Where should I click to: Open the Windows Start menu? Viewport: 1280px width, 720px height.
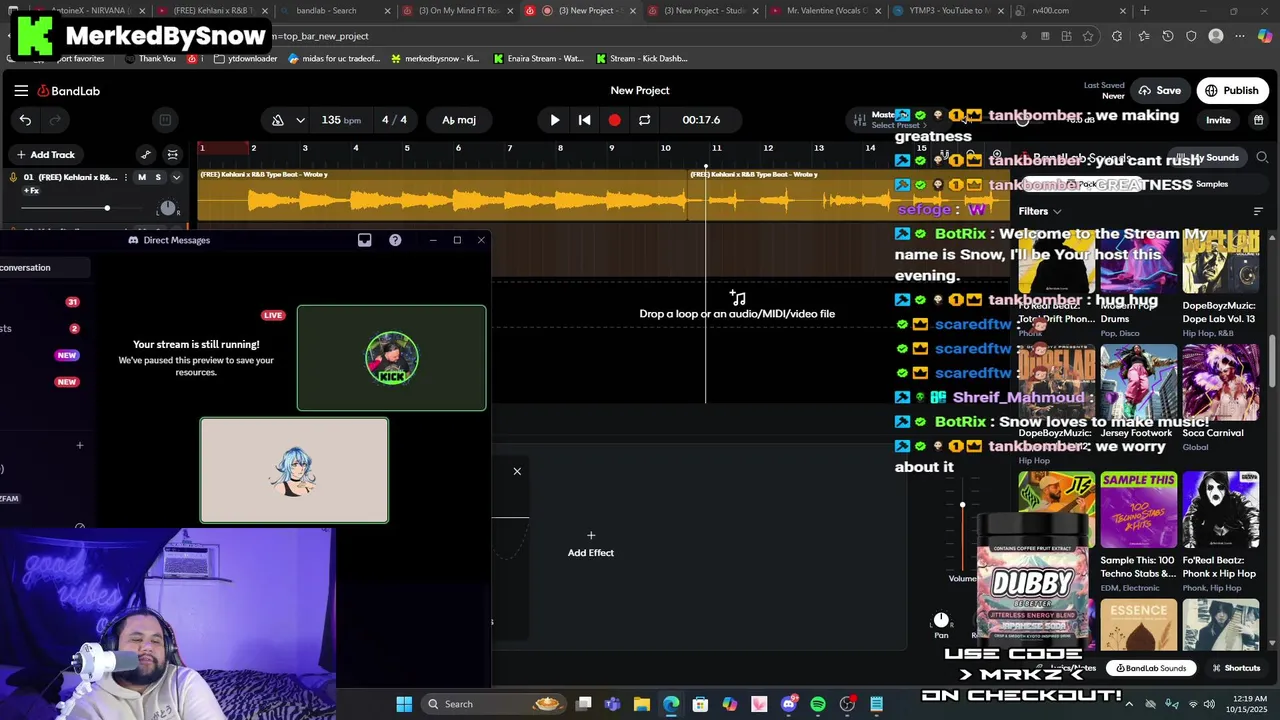404,704
